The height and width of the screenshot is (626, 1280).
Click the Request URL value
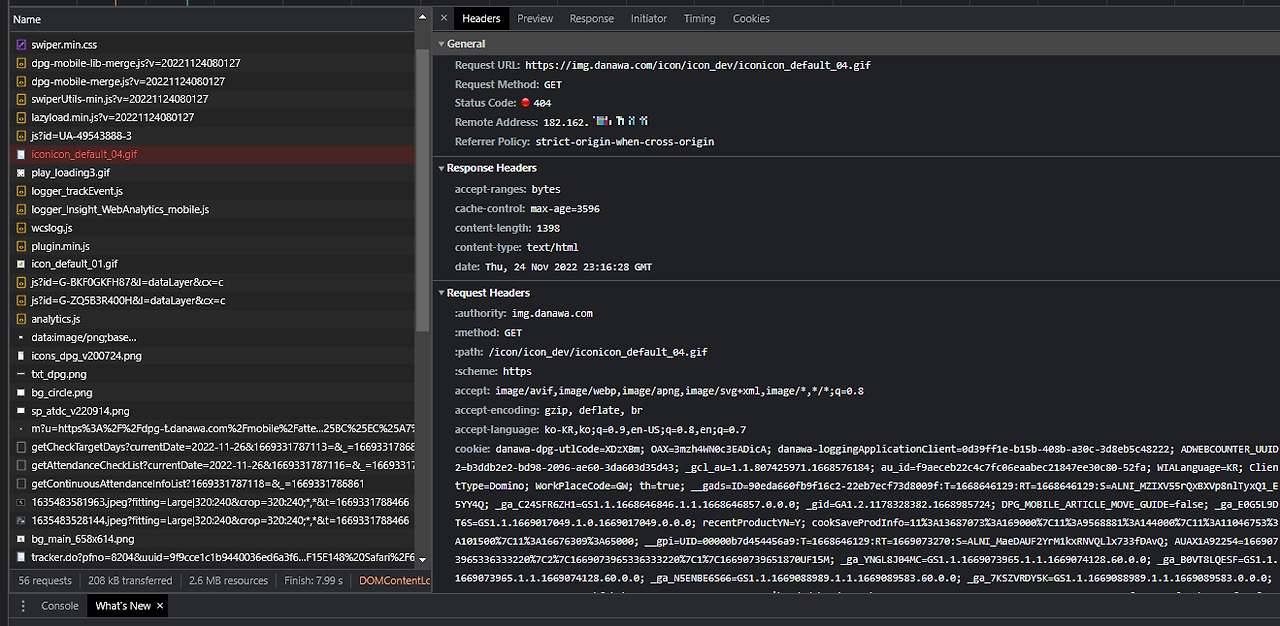pyautogui.click(x=697, y=65)
